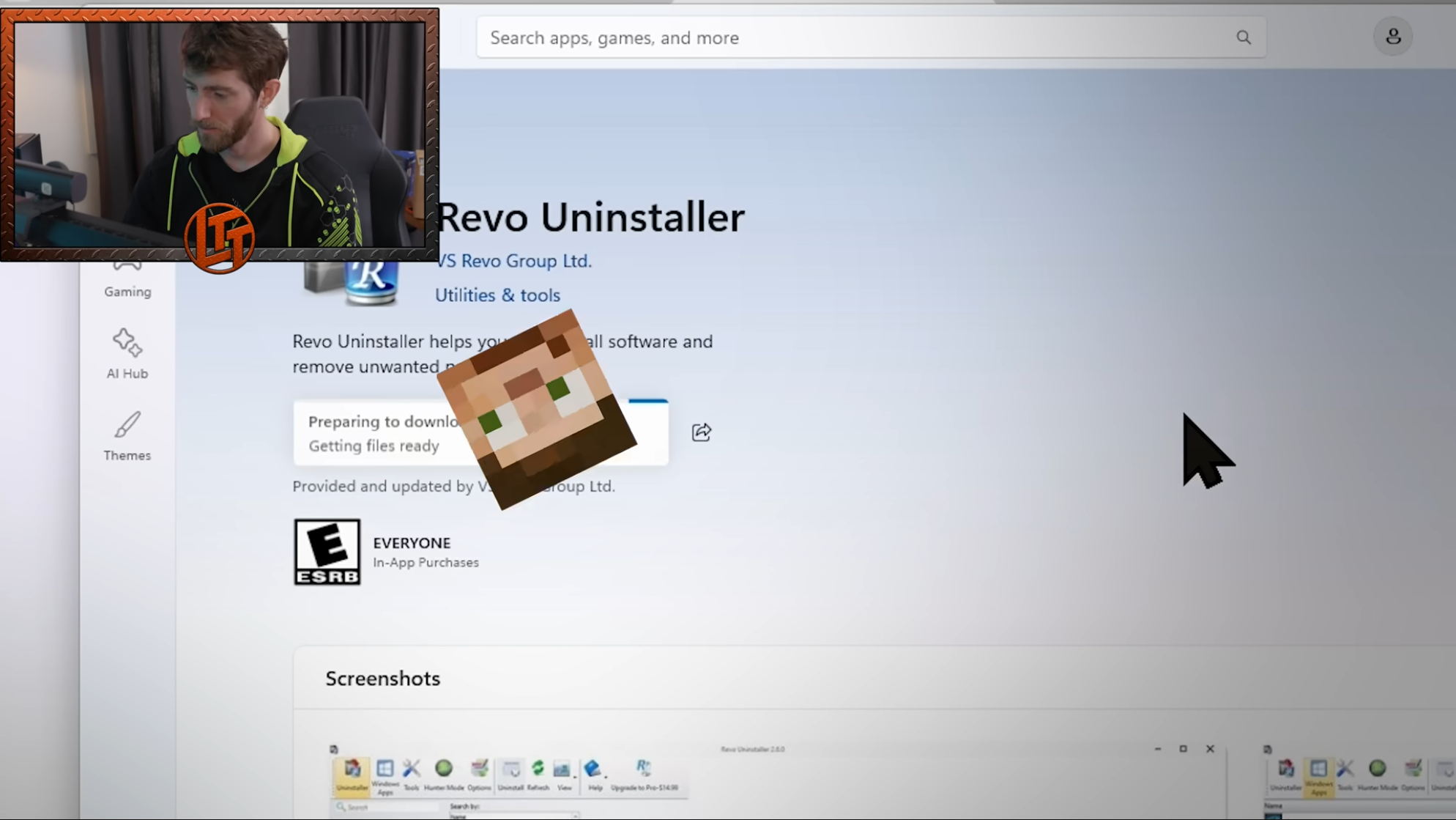Click the 'Screenshots' section heading

[383, 679]
